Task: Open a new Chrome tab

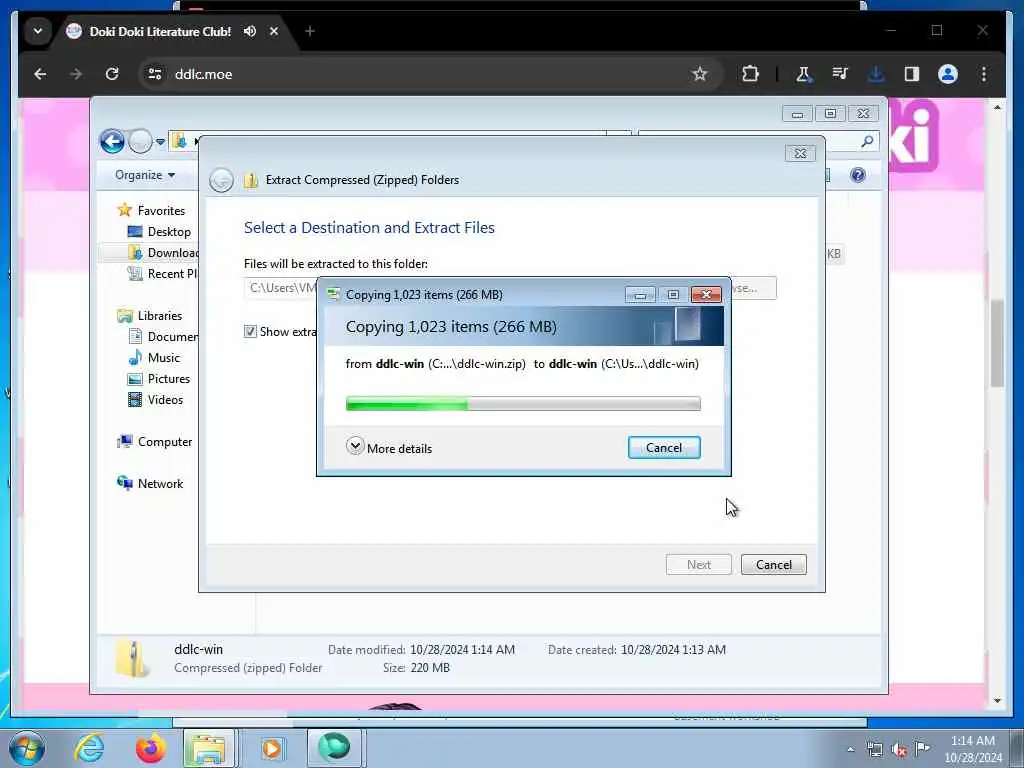Action: 310,31
